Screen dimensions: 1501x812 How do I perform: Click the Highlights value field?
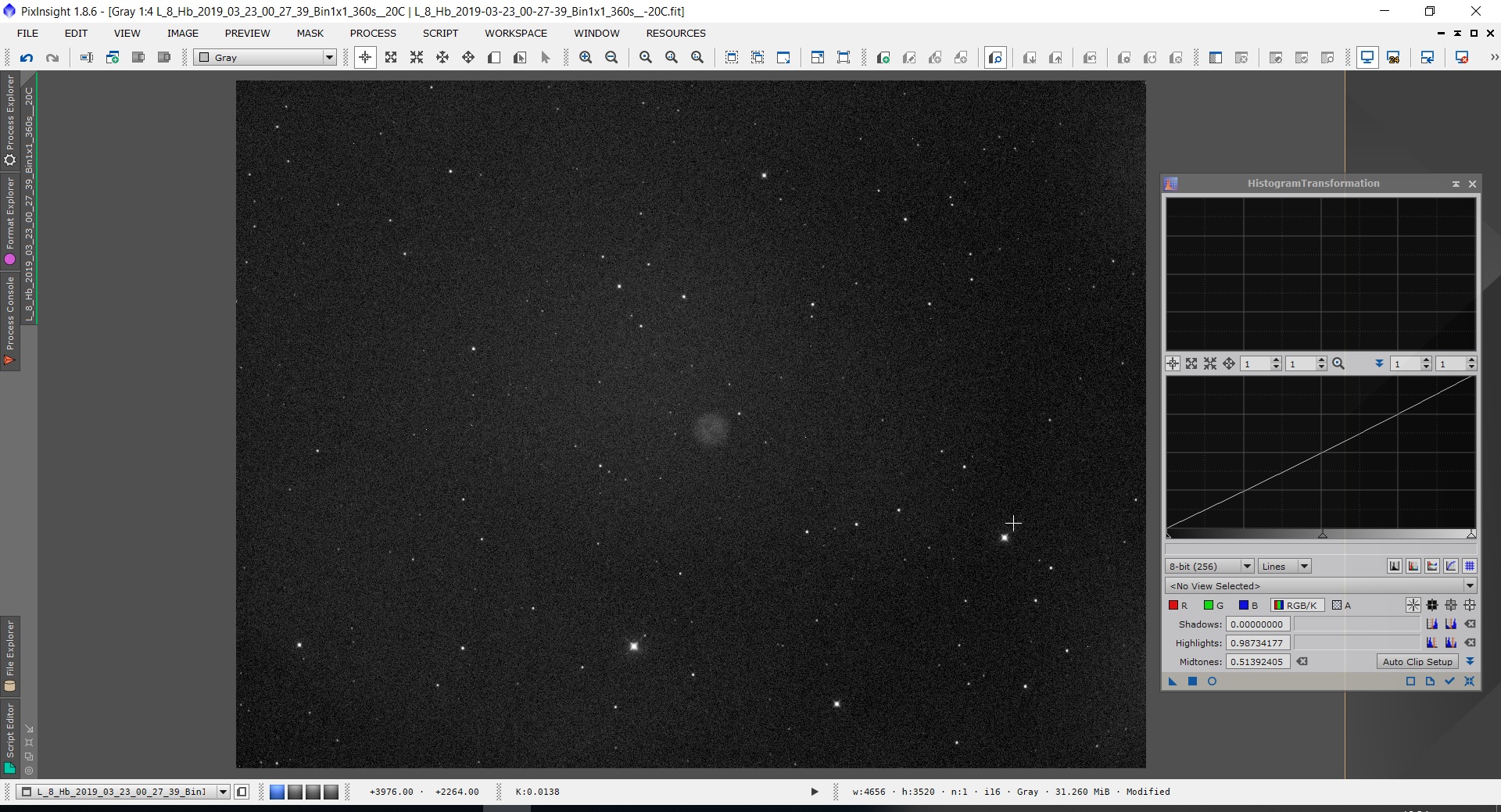point(1257,642)
